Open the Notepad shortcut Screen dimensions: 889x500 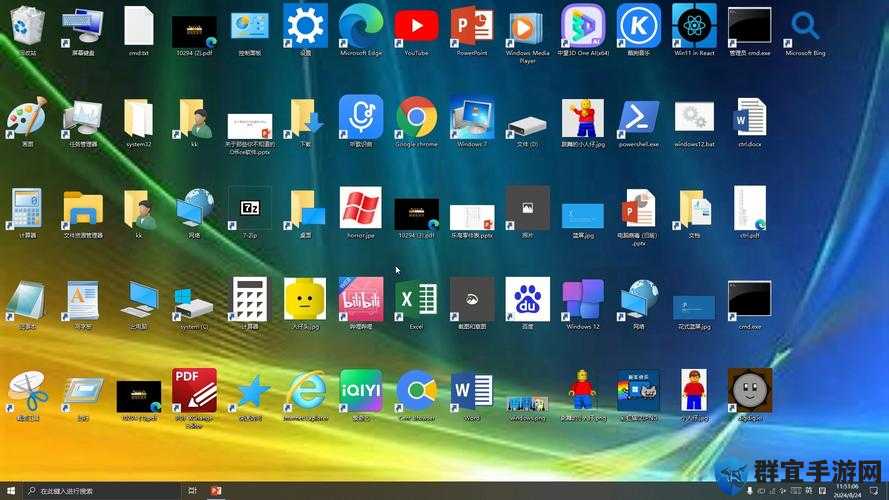[x=27, y=300]
